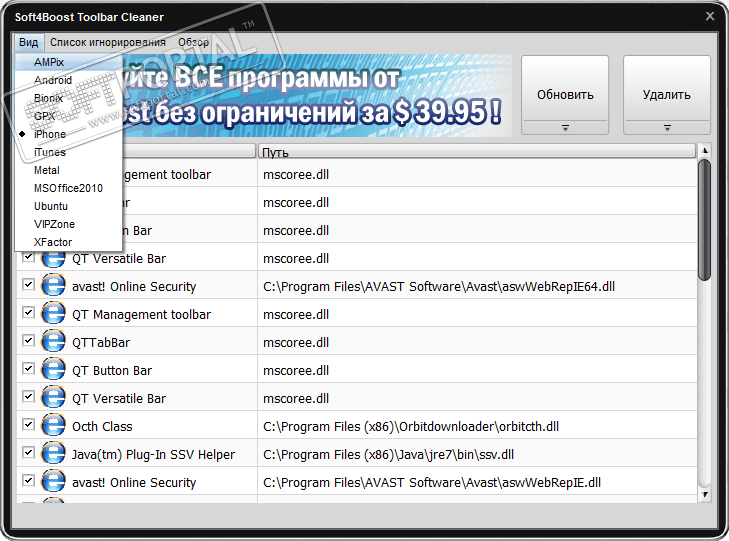Click IE icon beside avast! aswWebRepIE64.dll
Screen dimensions: 729x541
53,285
